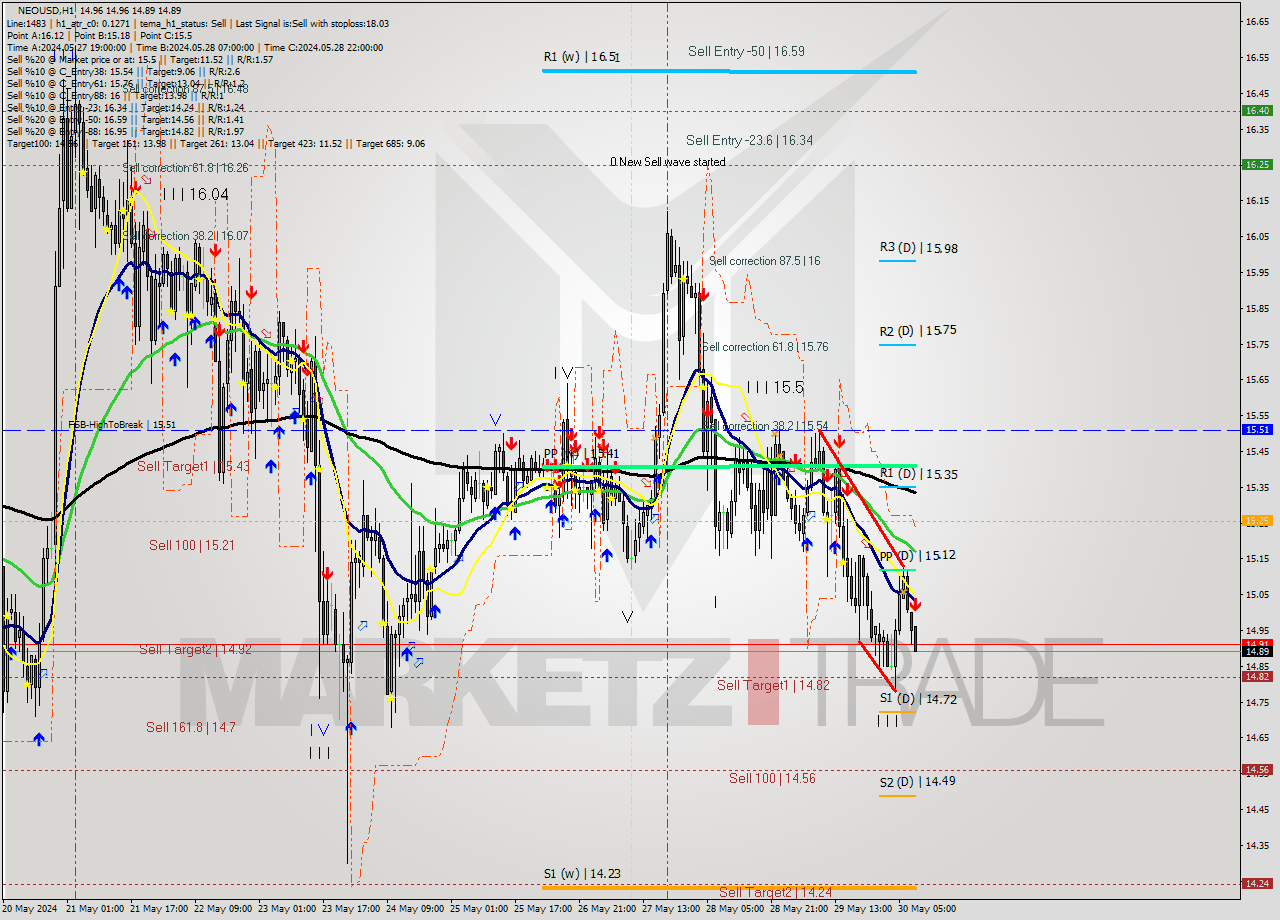This screenshot has width=1280, height=920.
Task: Click the 'S2 (D) | 14.49' support label
Action: (917, 781)
